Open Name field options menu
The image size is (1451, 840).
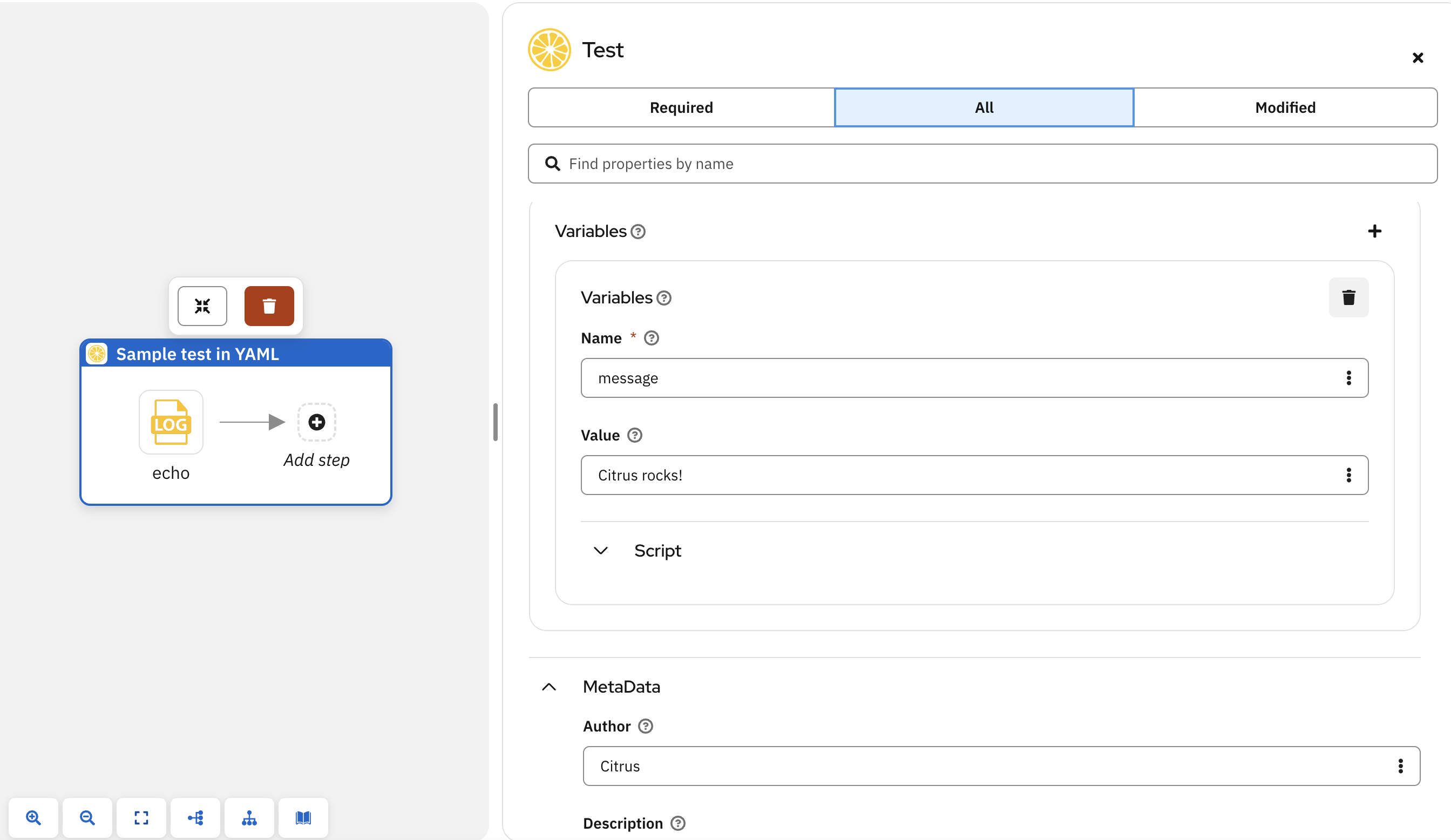pos(1348,378)
